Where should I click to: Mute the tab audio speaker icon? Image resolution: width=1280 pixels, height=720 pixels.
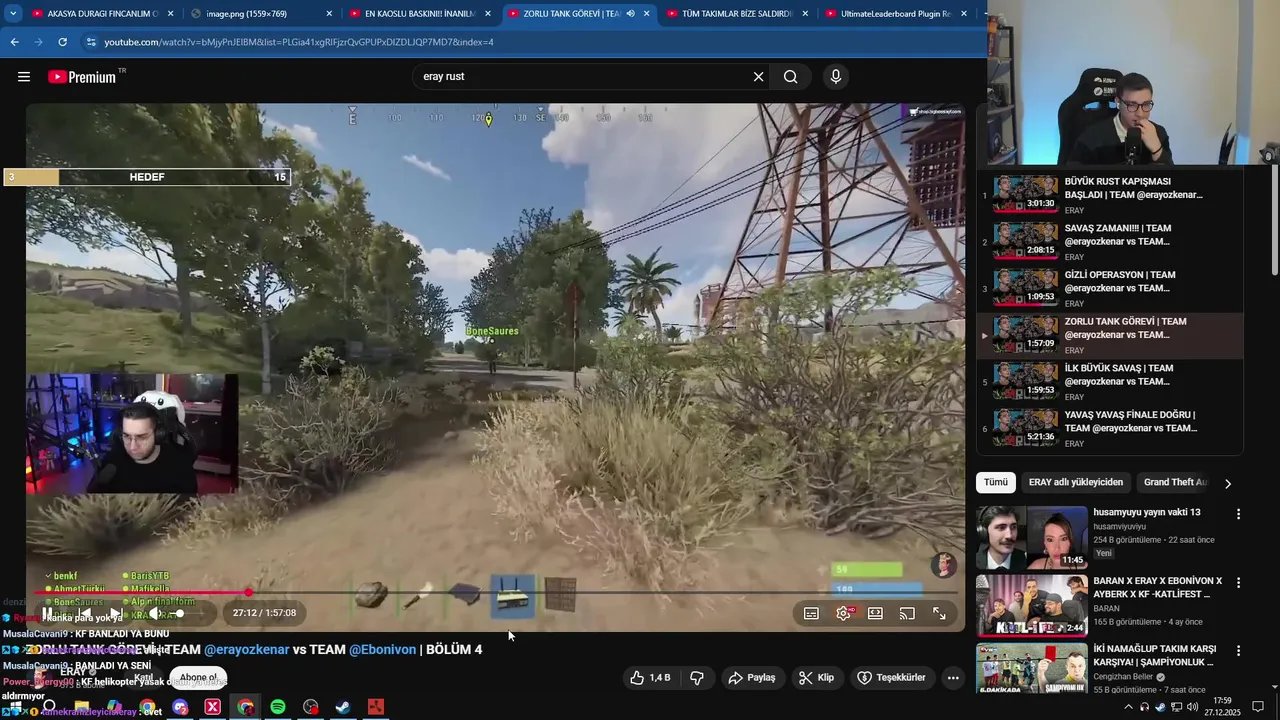pos(630,14)
